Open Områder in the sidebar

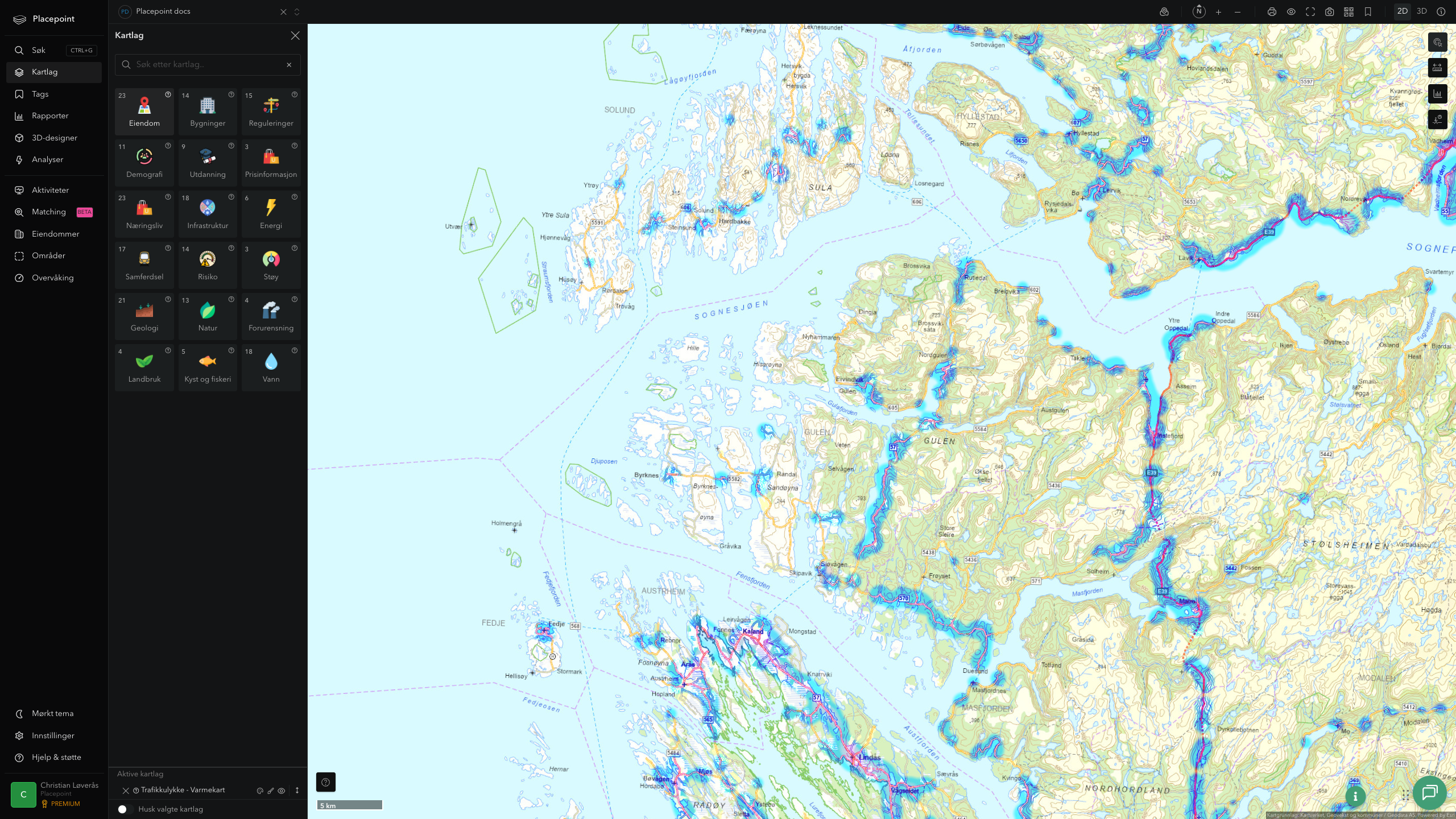tap(54, 256)
